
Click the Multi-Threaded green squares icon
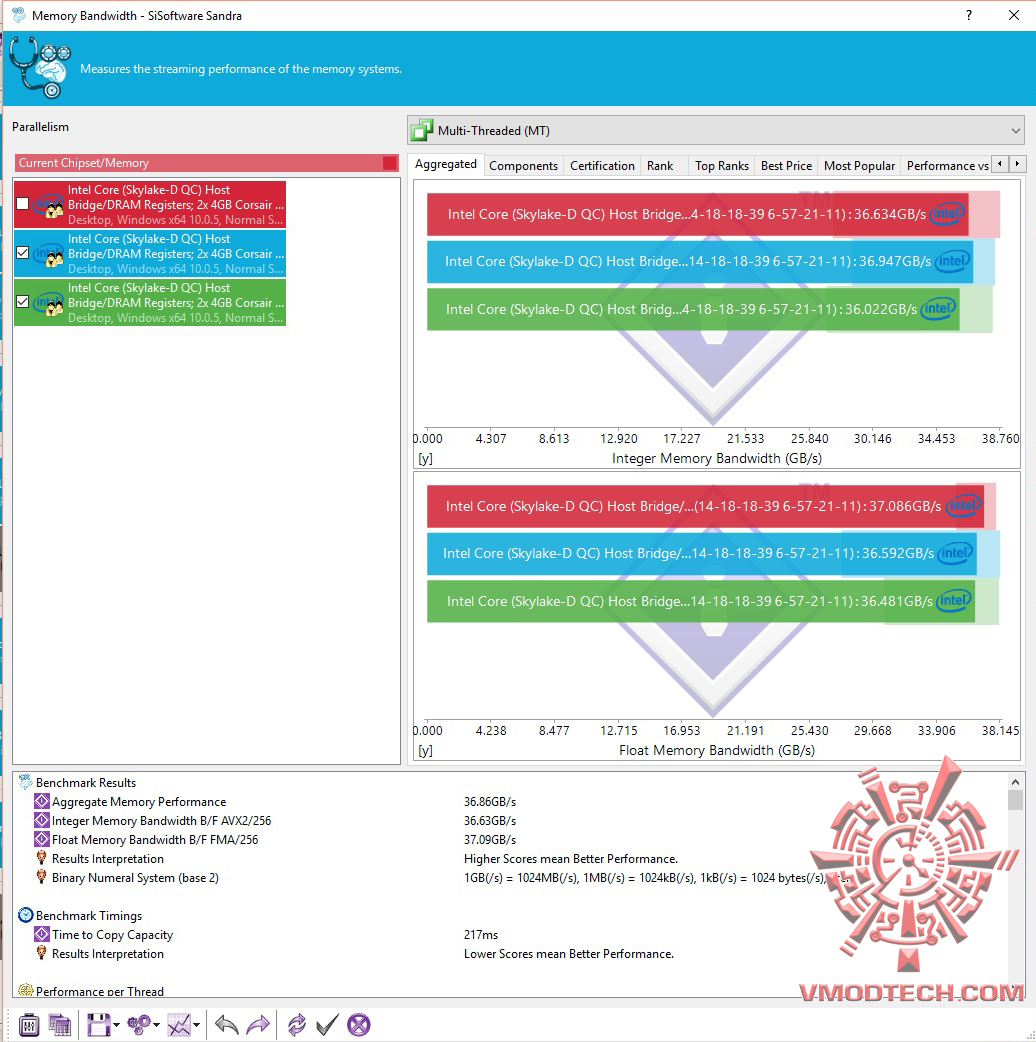coord(422,130)
